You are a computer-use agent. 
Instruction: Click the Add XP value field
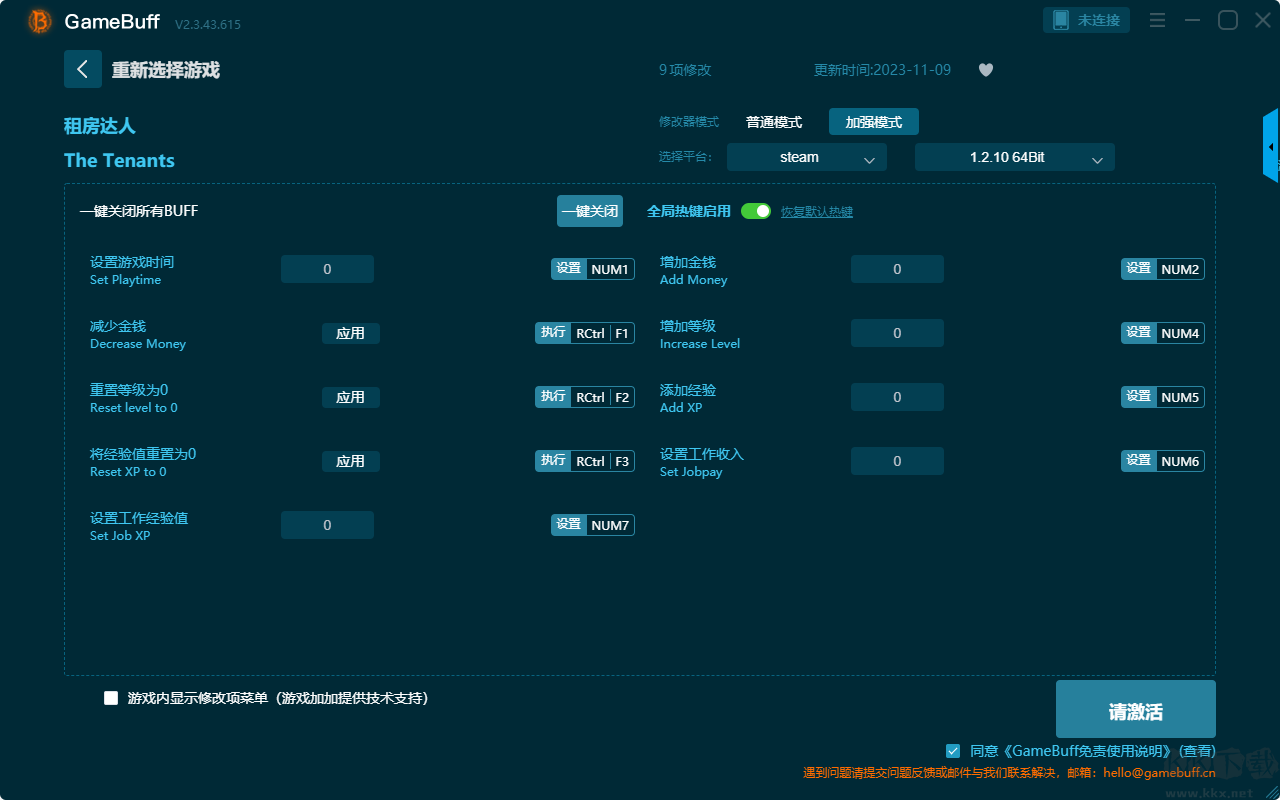coord(897,397)
